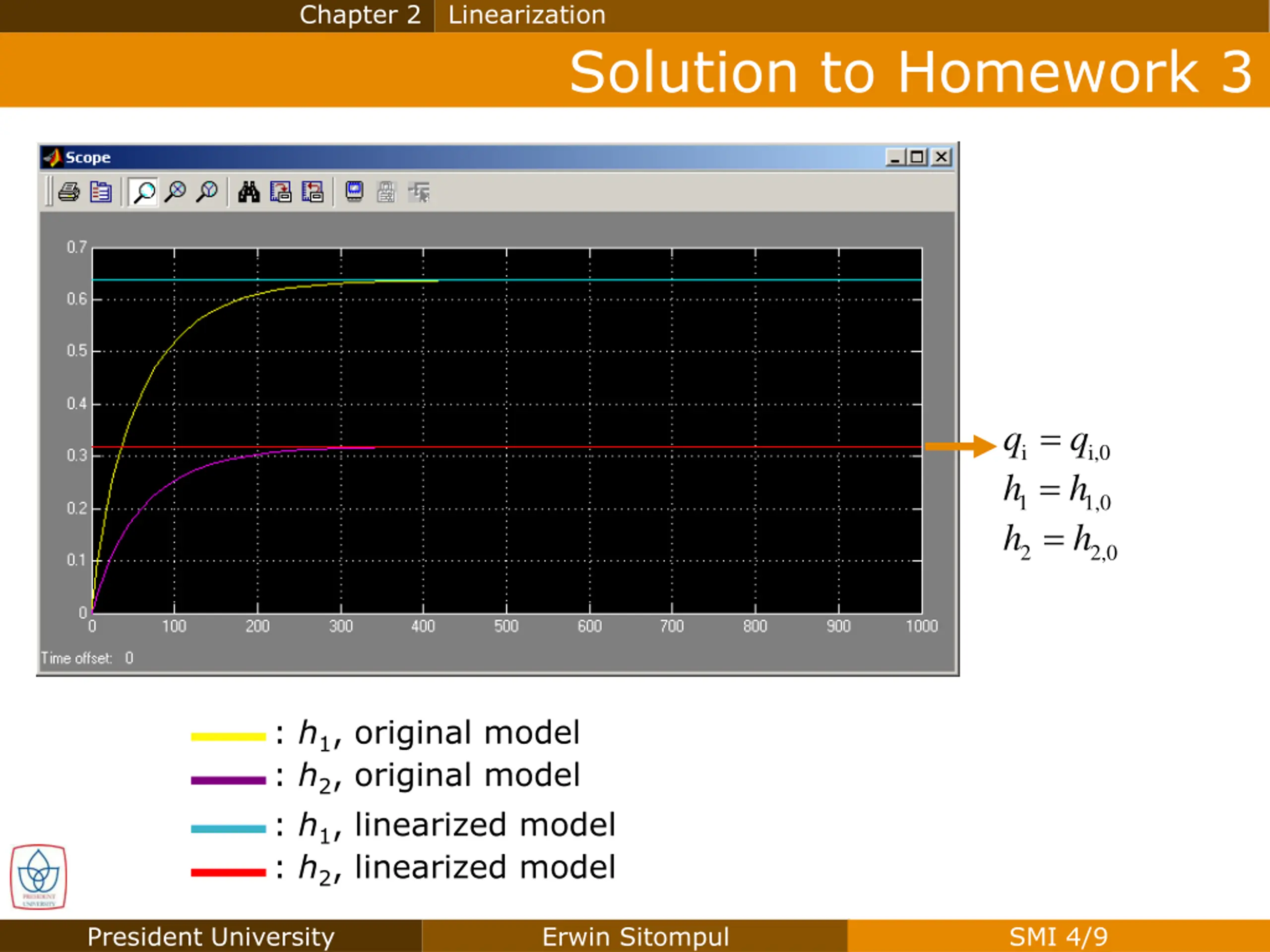The image size is (1270, 952).
Task: Click Restore saved axes settings icon
Action: (x=313, y=192)
